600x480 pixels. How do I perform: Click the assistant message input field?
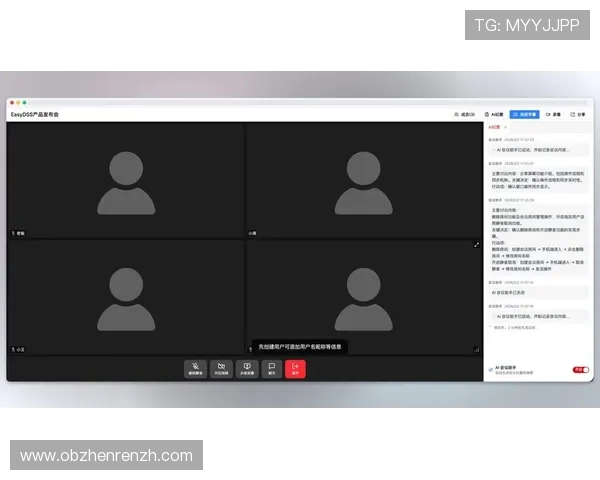click(537, 326)
